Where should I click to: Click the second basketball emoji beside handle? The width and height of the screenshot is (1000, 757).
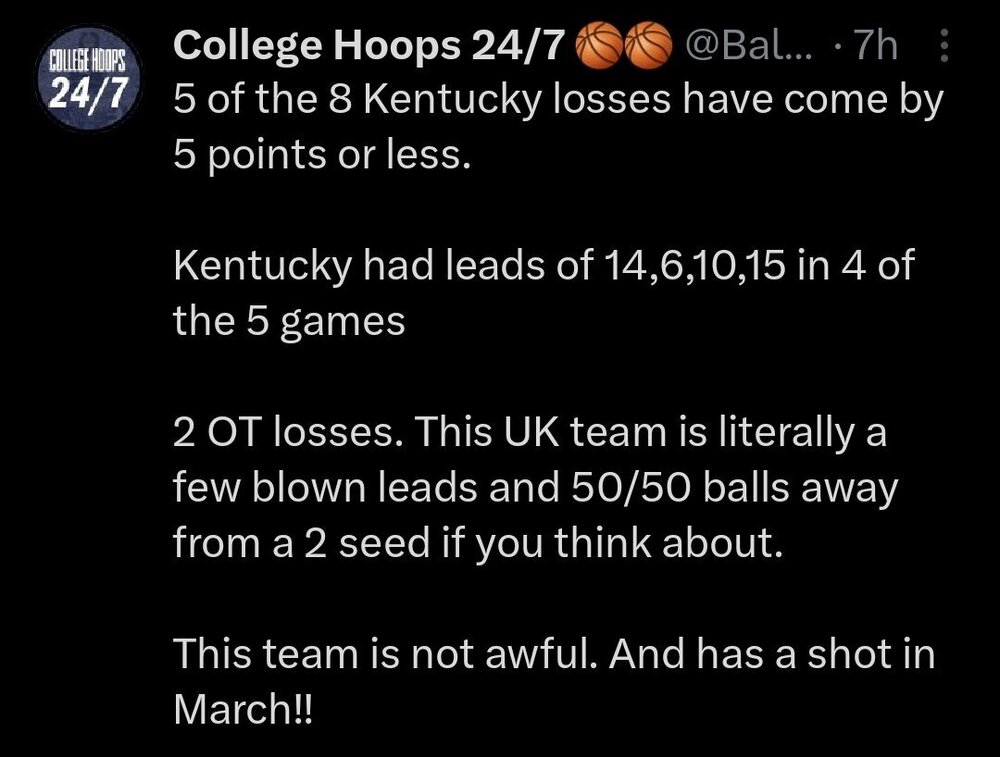pyautogui.click(x=649, y=45)
